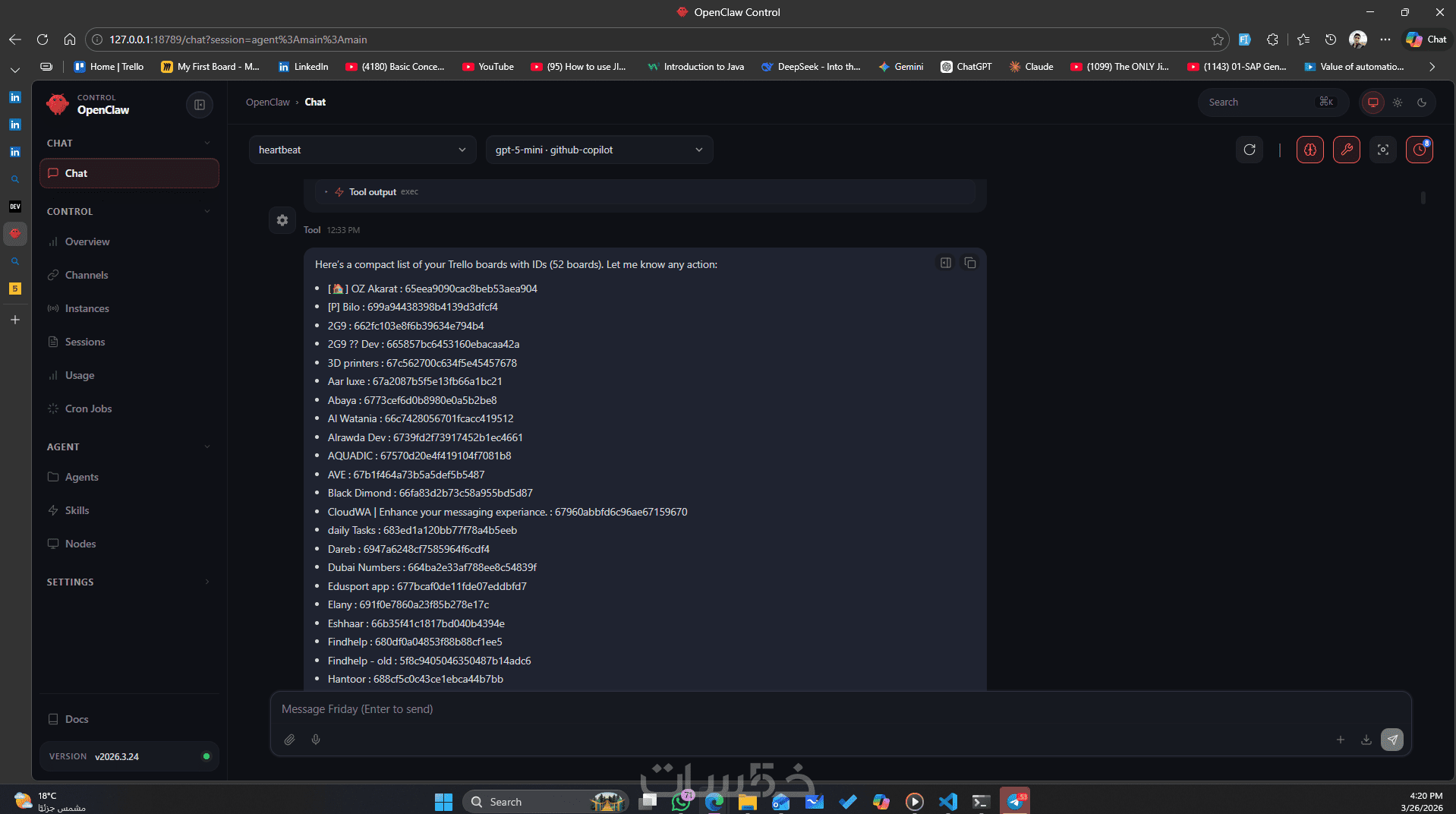Open Chat in the sidebar
The image size is (1456, 814).
click(129, 173)
